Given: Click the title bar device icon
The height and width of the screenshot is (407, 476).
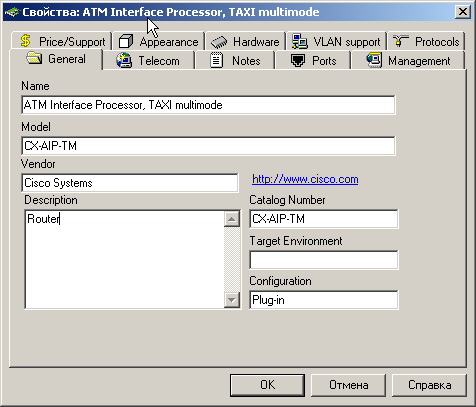Looking at the screenshot, I should 12,12.
